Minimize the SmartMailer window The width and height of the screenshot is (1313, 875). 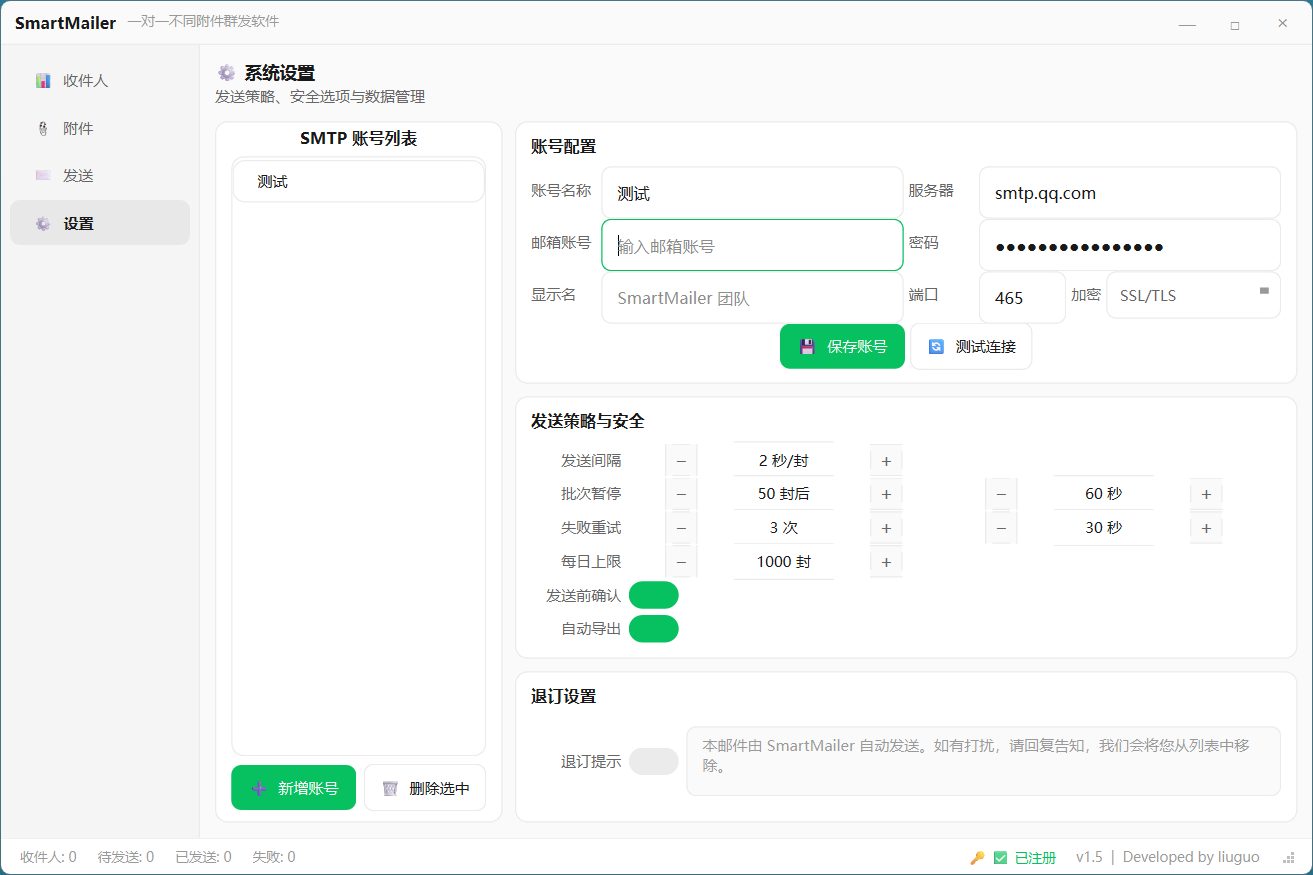coord(1187,24)
